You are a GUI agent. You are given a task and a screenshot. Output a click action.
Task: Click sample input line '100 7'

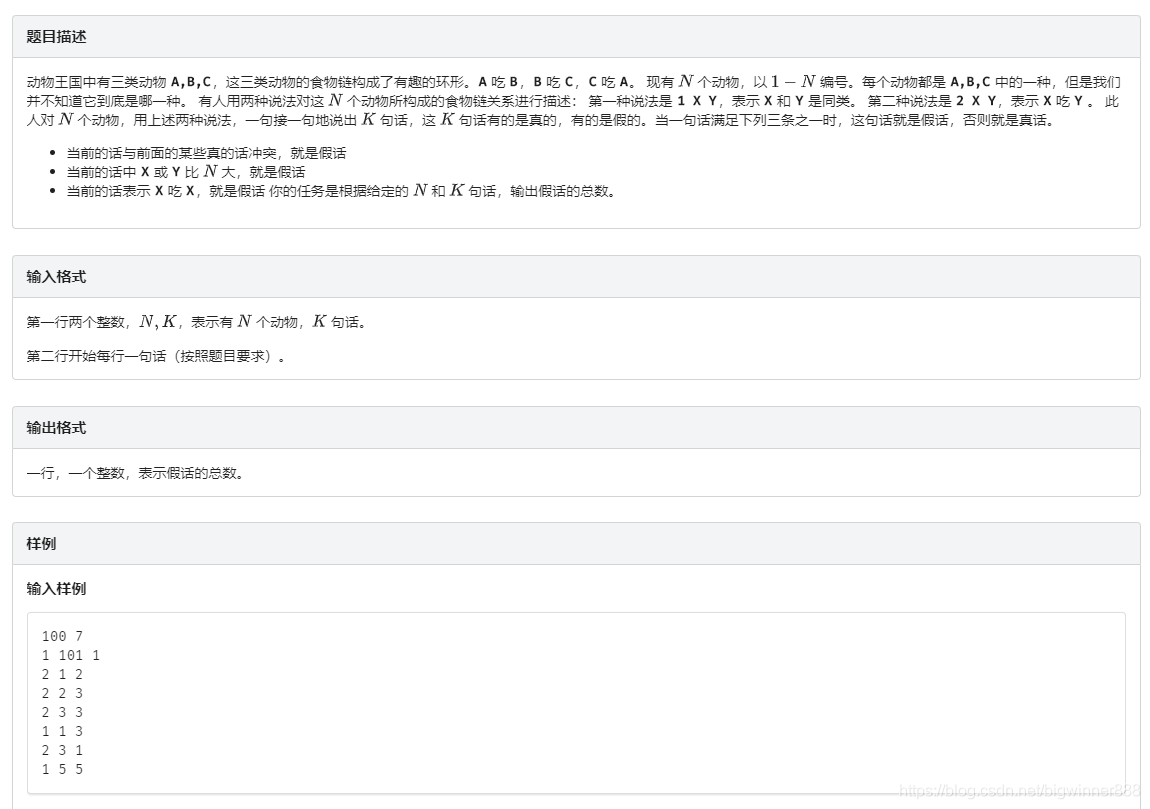62,636
